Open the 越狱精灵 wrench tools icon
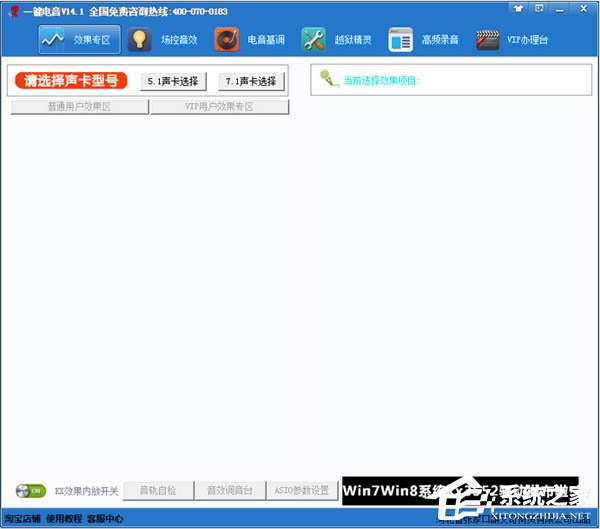Image resolution: width=600 pixels, height=529 pixels. coord(313,39)
